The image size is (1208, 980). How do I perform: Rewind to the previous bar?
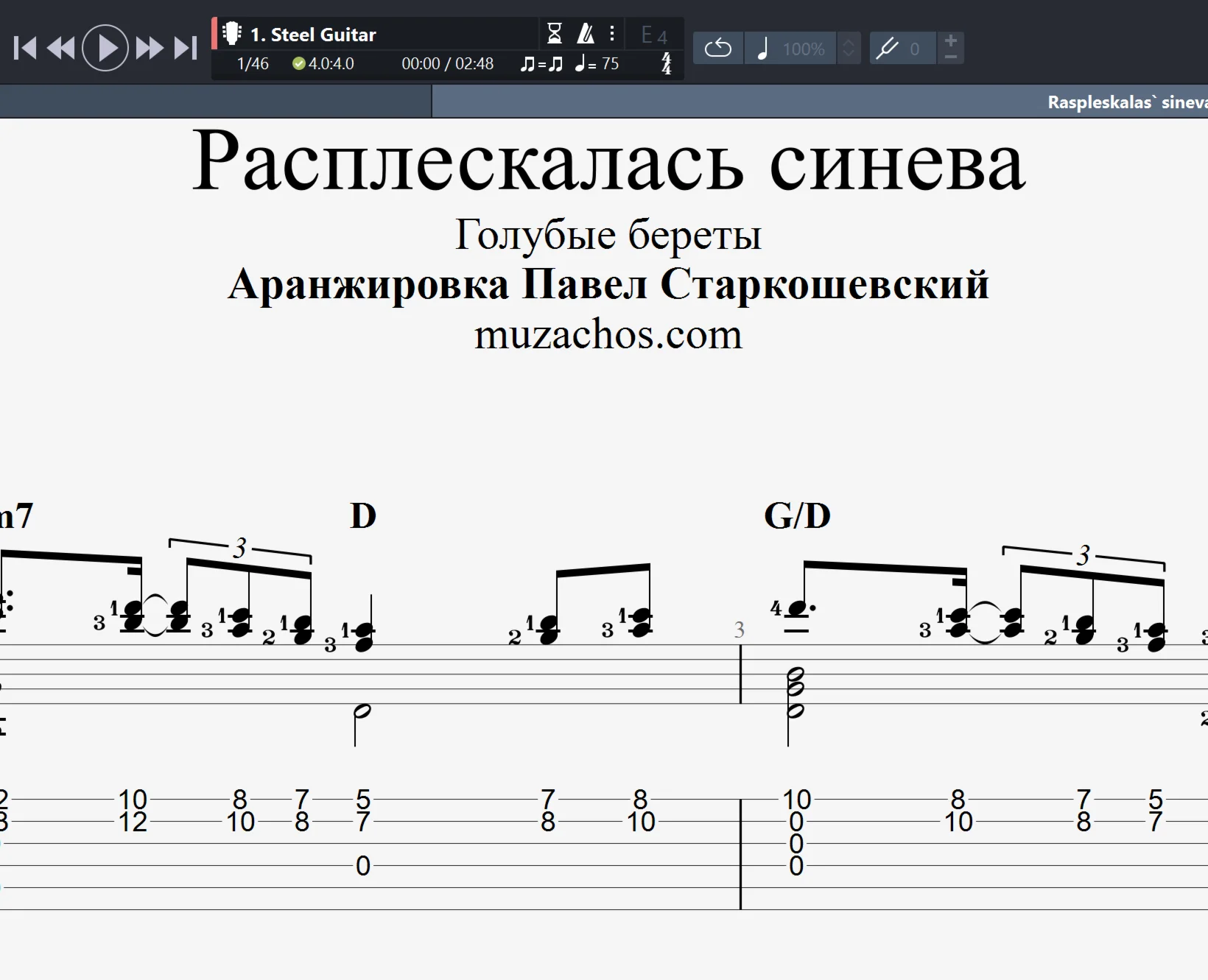[61, 49]
